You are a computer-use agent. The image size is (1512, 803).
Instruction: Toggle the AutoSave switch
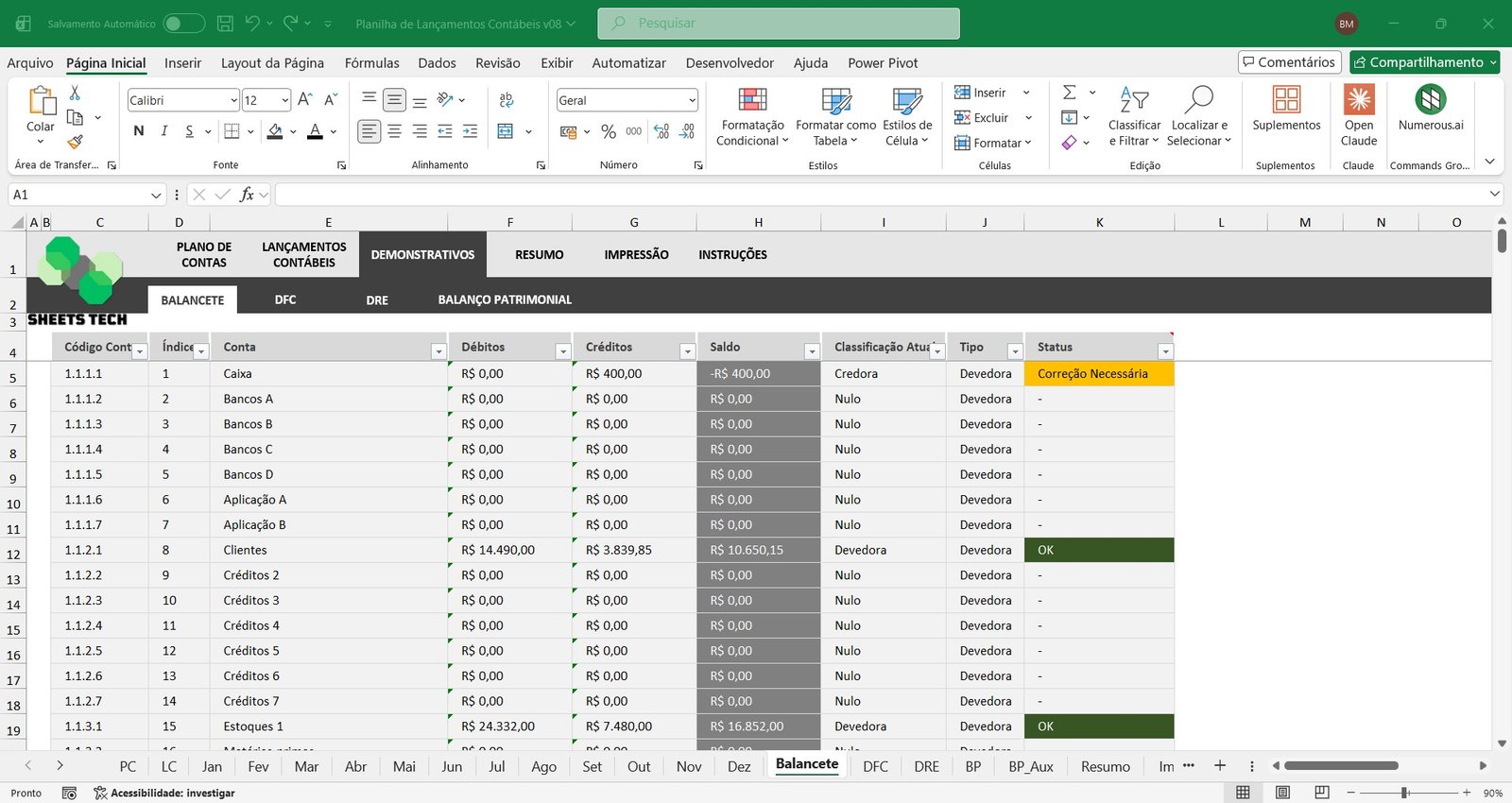coord(183,24)
